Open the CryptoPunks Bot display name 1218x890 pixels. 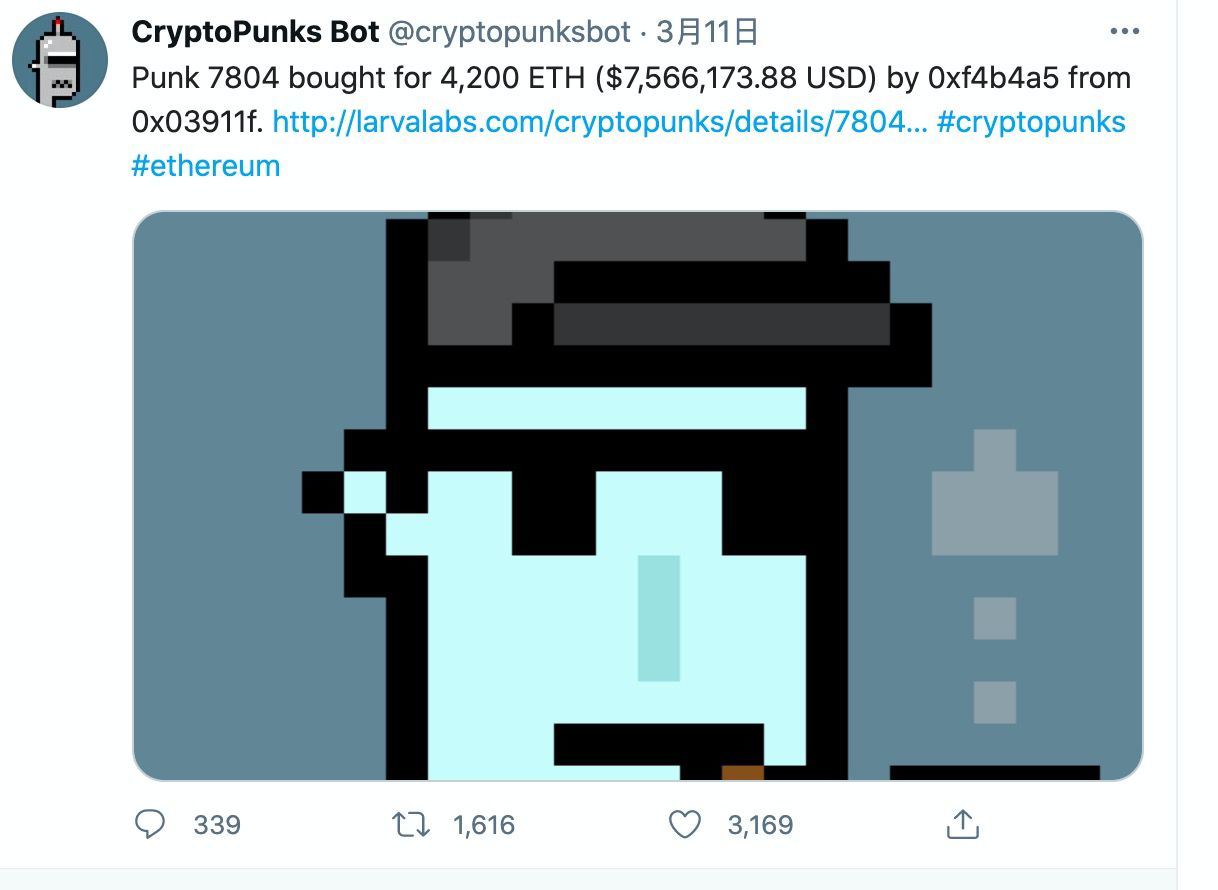click(255, 33)
